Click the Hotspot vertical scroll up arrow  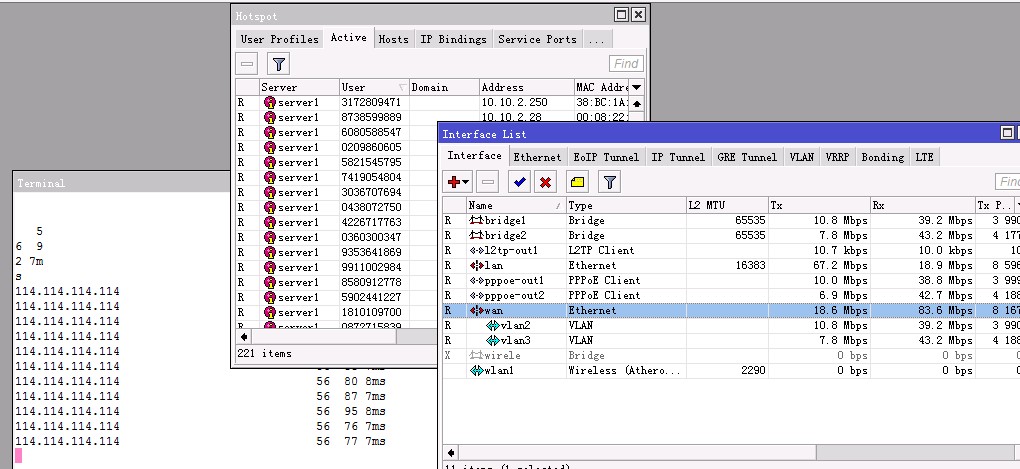tap(637, 103)
